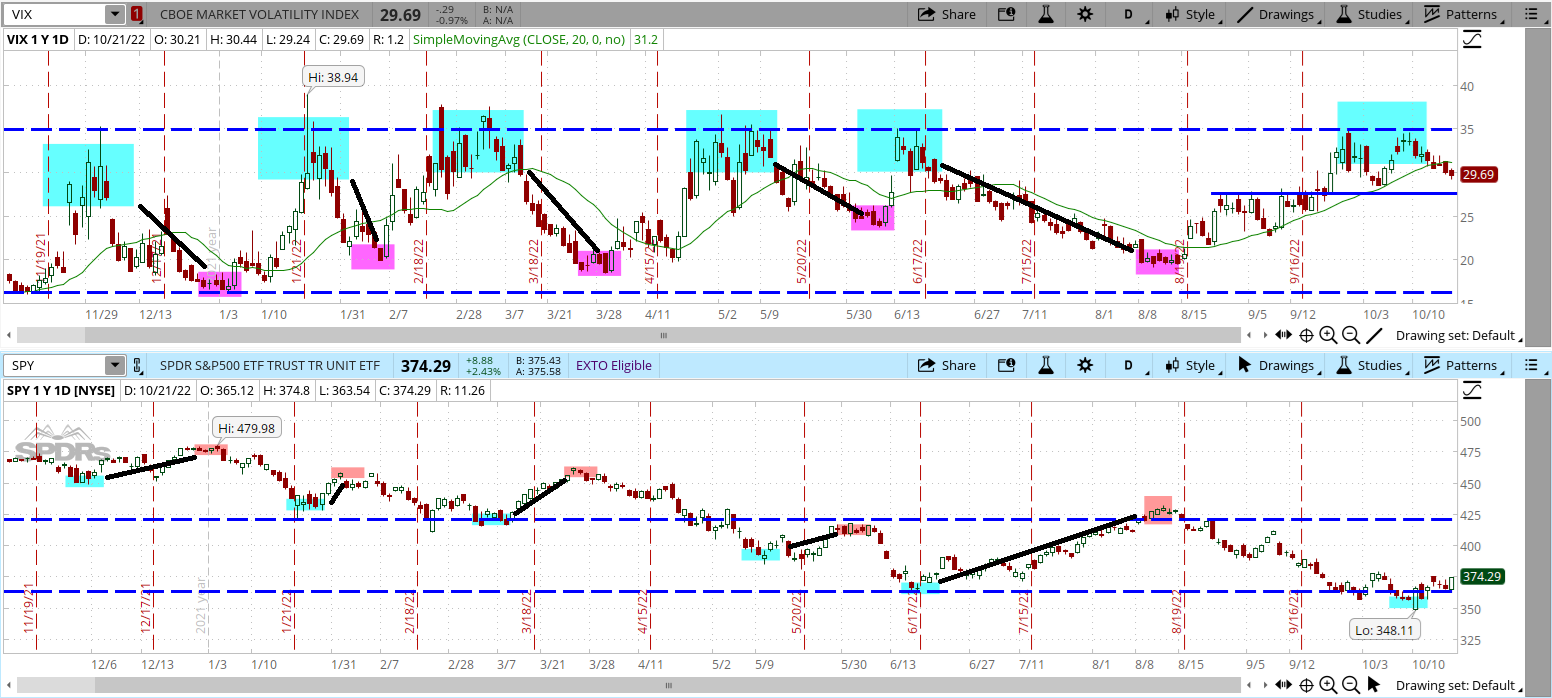The height and width of the screenshot is (698, 1552).
Task: Click VIX symbol input field
Action: point(52,14)
